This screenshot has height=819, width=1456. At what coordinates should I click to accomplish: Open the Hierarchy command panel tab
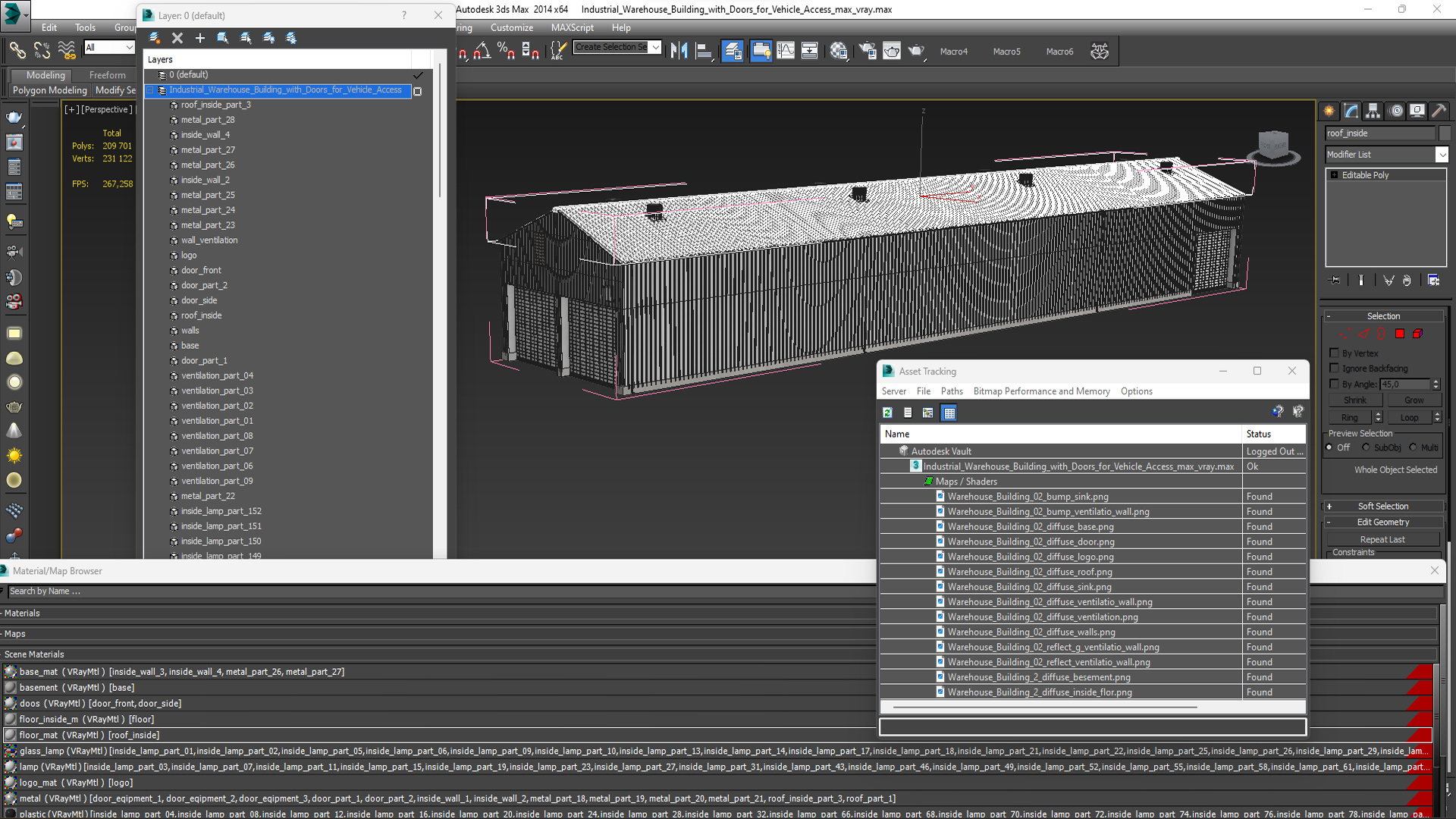pyautogui.click(x=1373, y=111)
